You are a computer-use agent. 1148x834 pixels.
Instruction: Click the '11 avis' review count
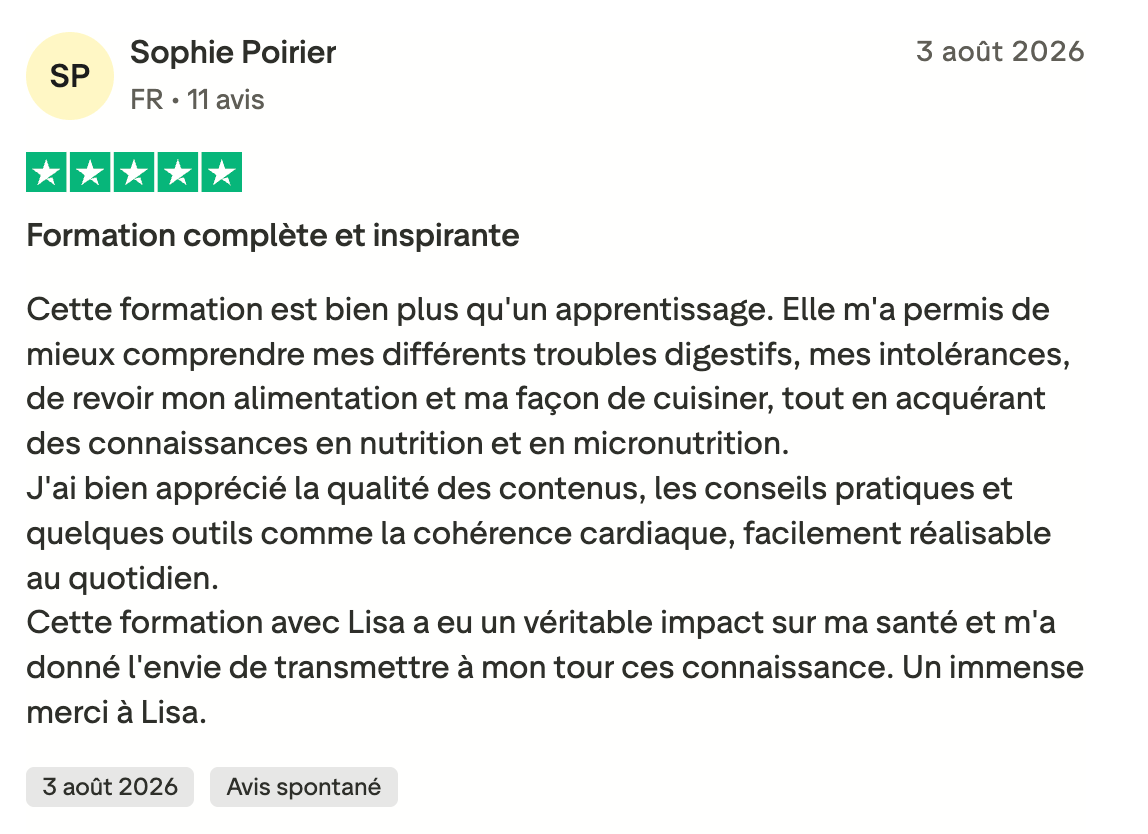pyautogui.click(x=226, y=100)
